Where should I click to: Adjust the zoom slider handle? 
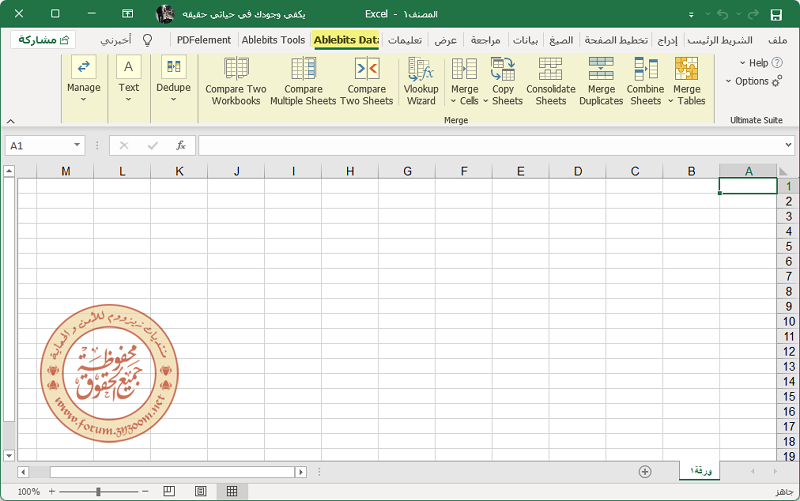(98, 491)
